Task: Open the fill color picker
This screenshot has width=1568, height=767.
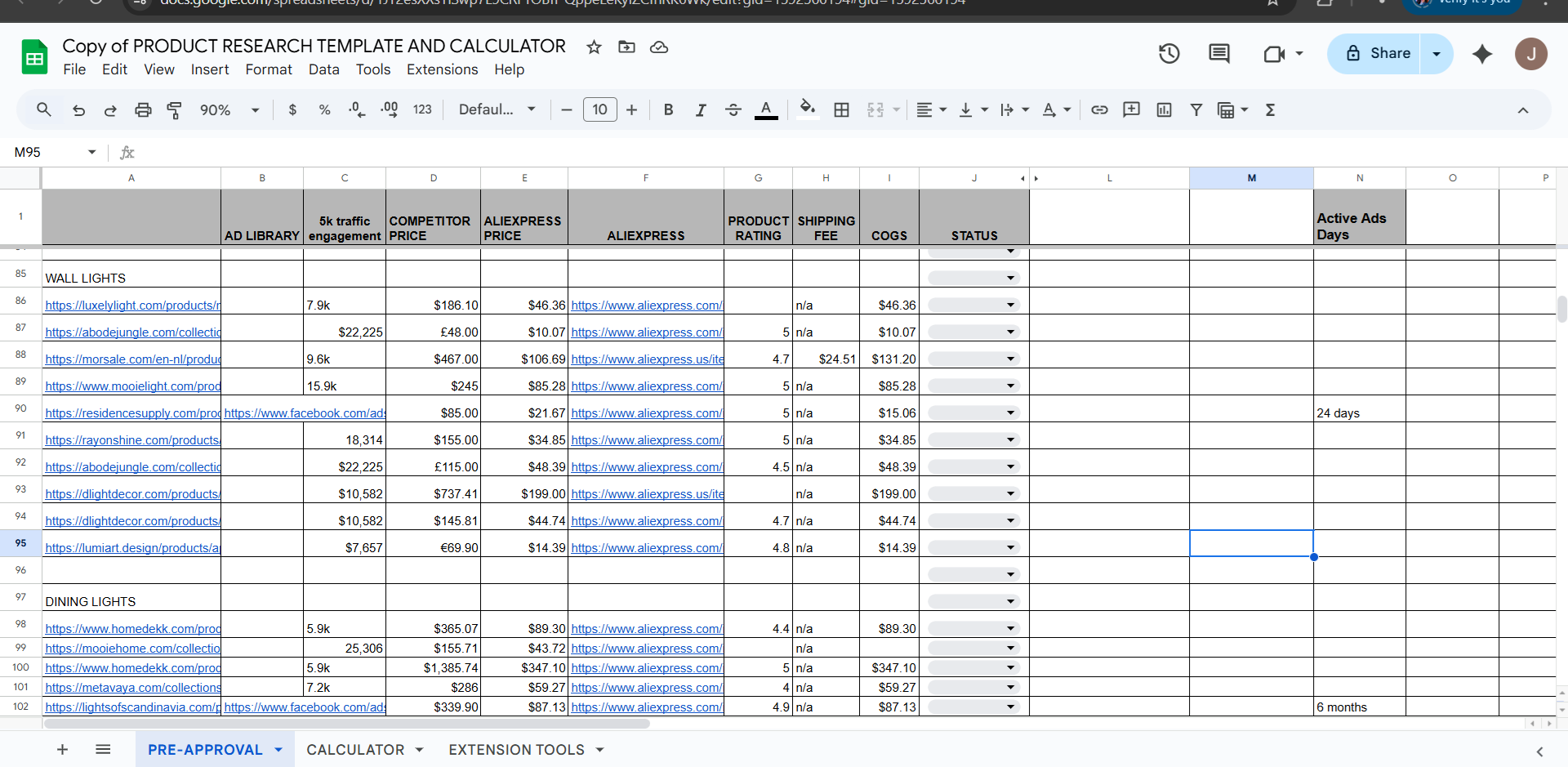Action: pyautogui.click(x=807, y=110)
